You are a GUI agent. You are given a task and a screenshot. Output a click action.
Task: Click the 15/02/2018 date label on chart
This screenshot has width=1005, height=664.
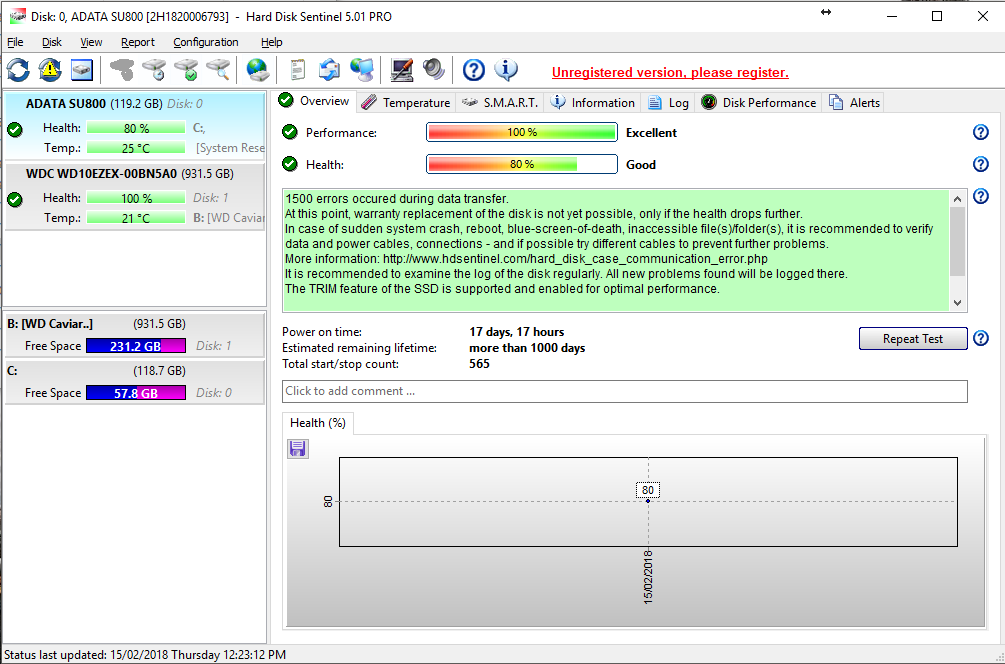[x=648, y=577]
